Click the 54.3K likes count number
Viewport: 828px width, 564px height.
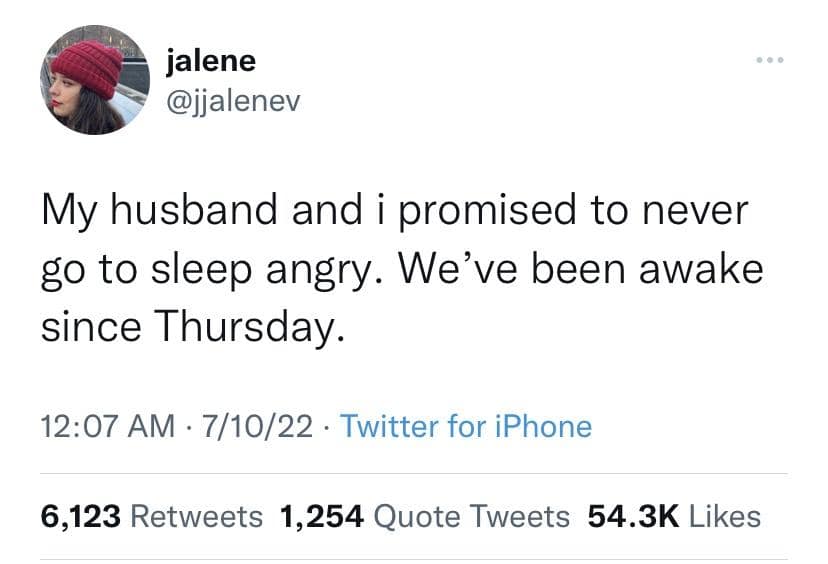point(634,516)
